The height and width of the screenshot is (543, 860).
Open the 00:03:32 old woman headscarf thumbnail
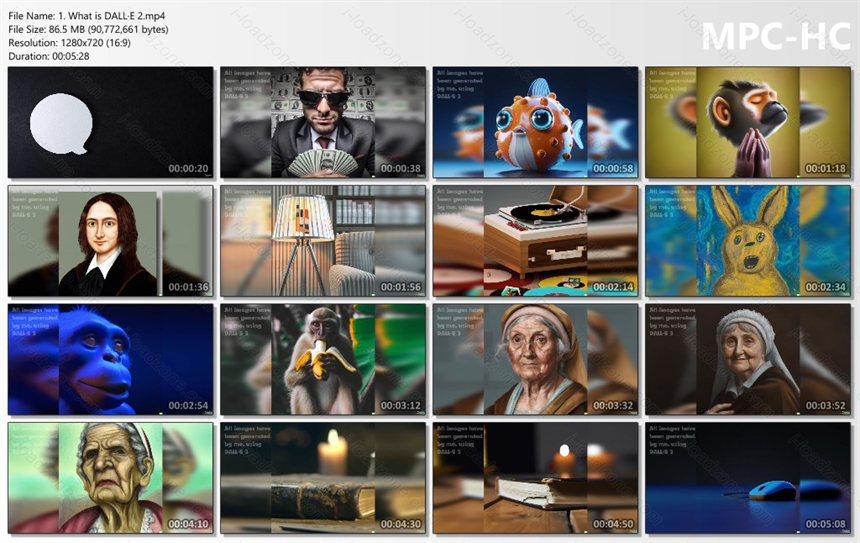coord(535,359)
